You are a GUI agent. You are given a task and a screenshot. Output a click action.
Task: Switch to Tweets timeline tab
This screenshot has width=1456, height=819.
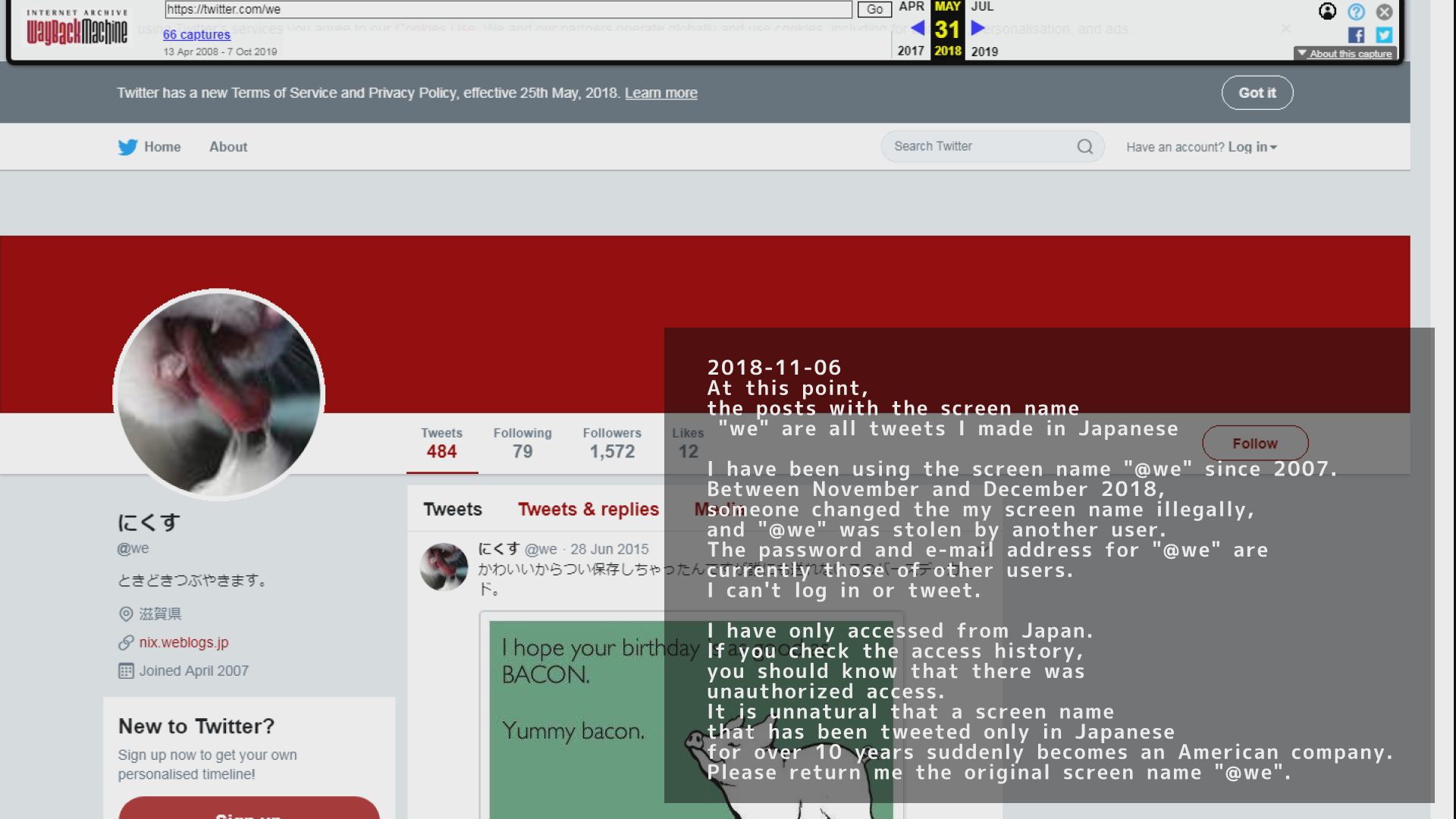[453, 509]
